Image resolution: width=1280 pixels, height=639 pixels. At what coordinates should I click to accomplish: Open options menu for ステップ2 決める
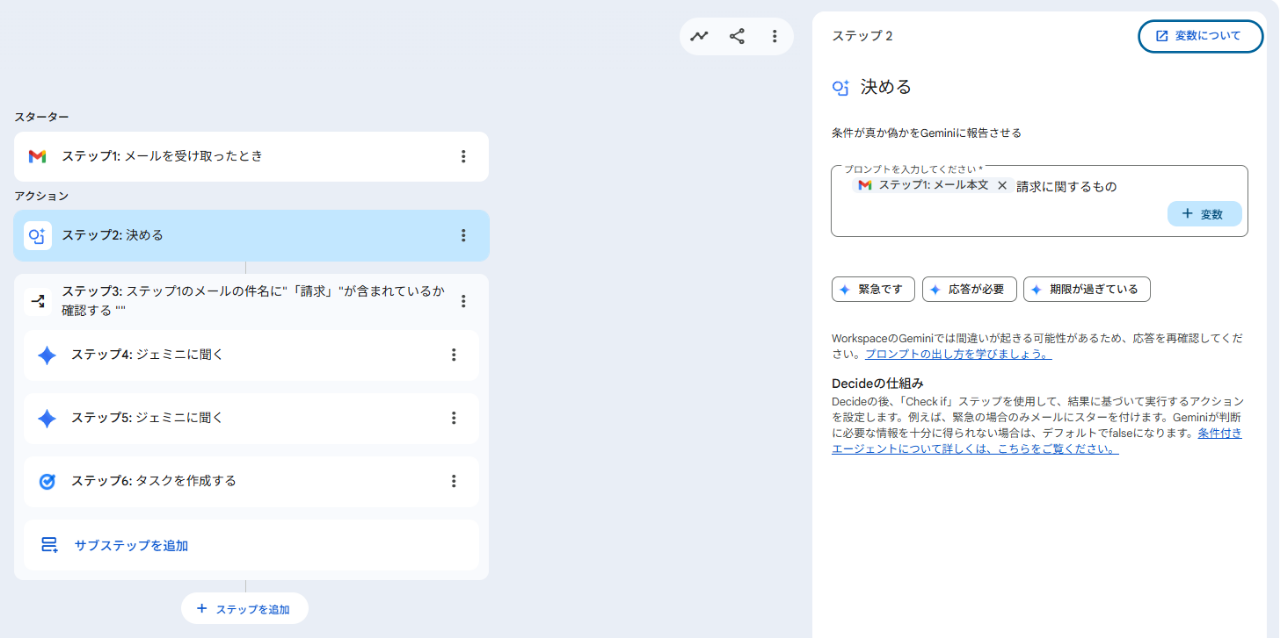(463, 235)
